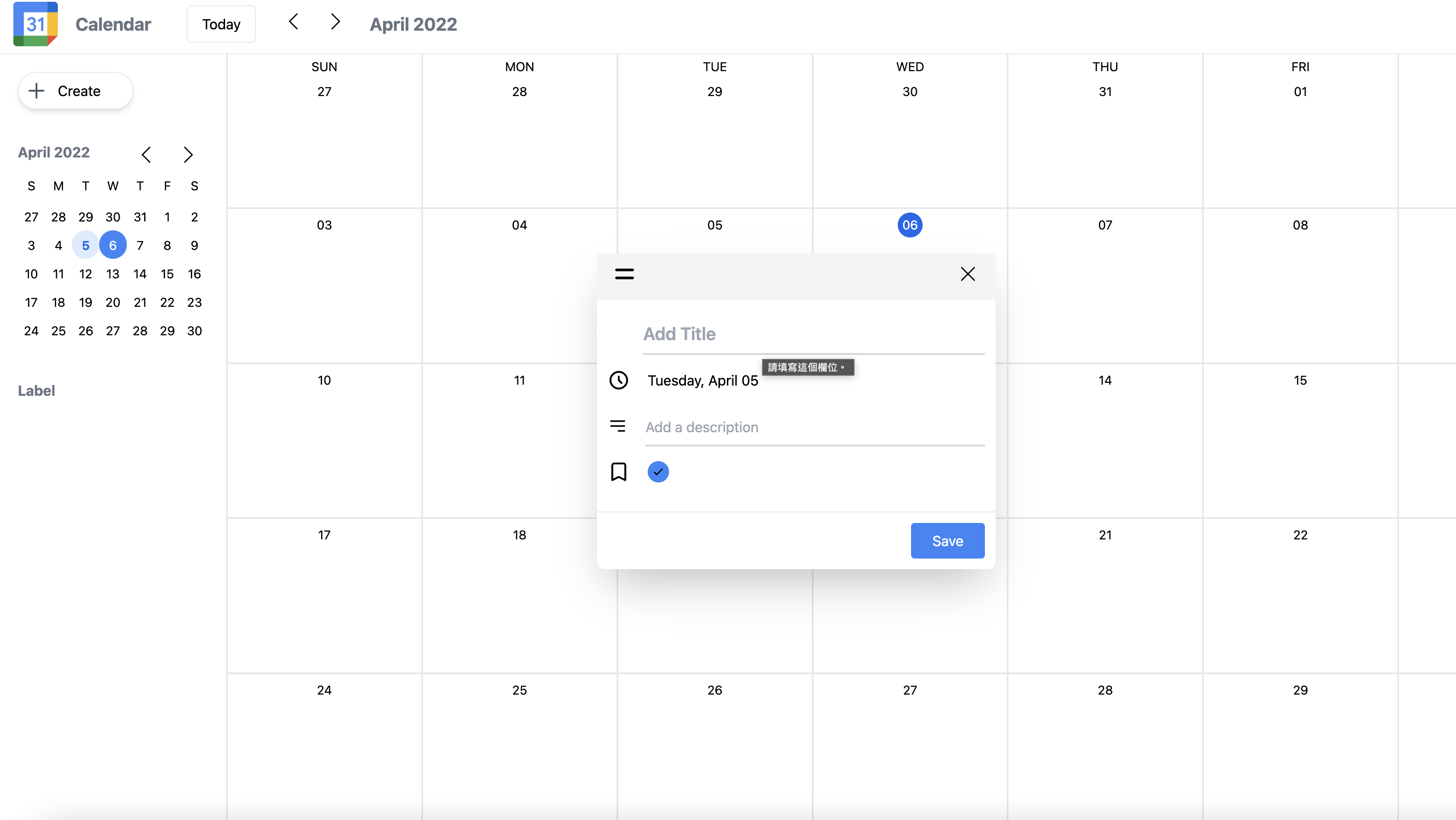Select March 31 under THU column

[x=1105, y=92]
